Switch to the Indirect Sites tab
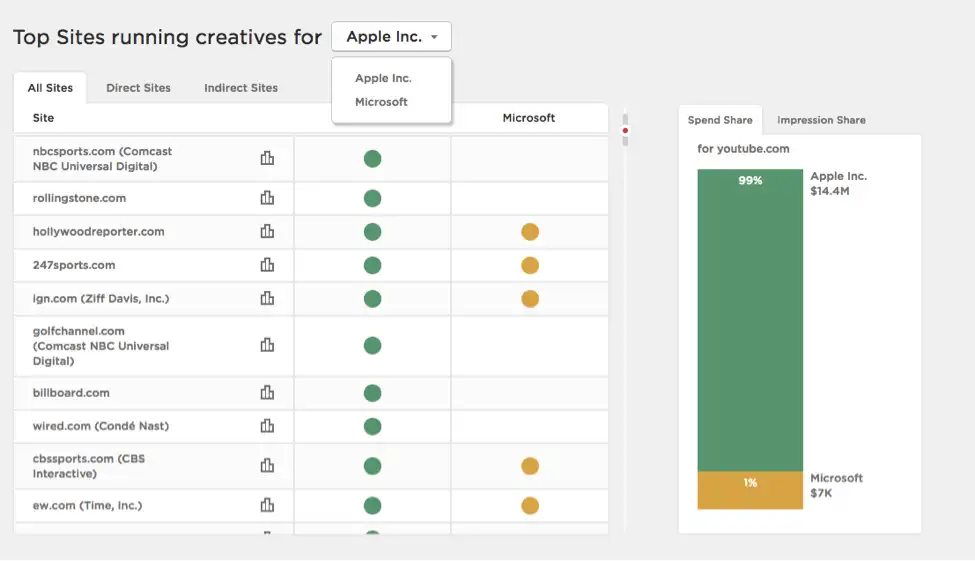975x561 pixels. 241,88
